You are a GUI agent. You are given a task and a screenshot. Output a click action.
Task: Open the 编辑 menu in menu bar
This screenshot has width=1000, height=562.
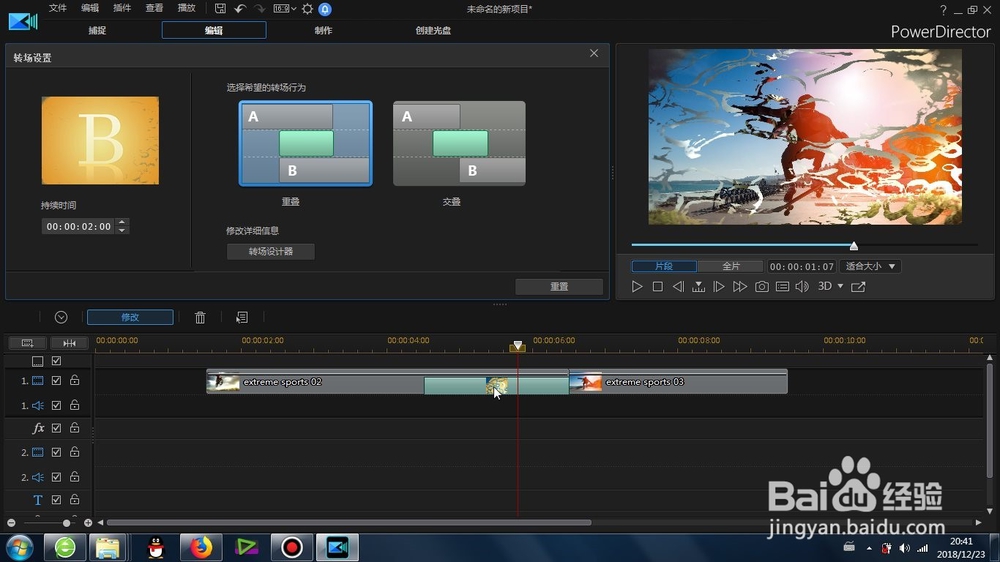[x=90, y=8]
